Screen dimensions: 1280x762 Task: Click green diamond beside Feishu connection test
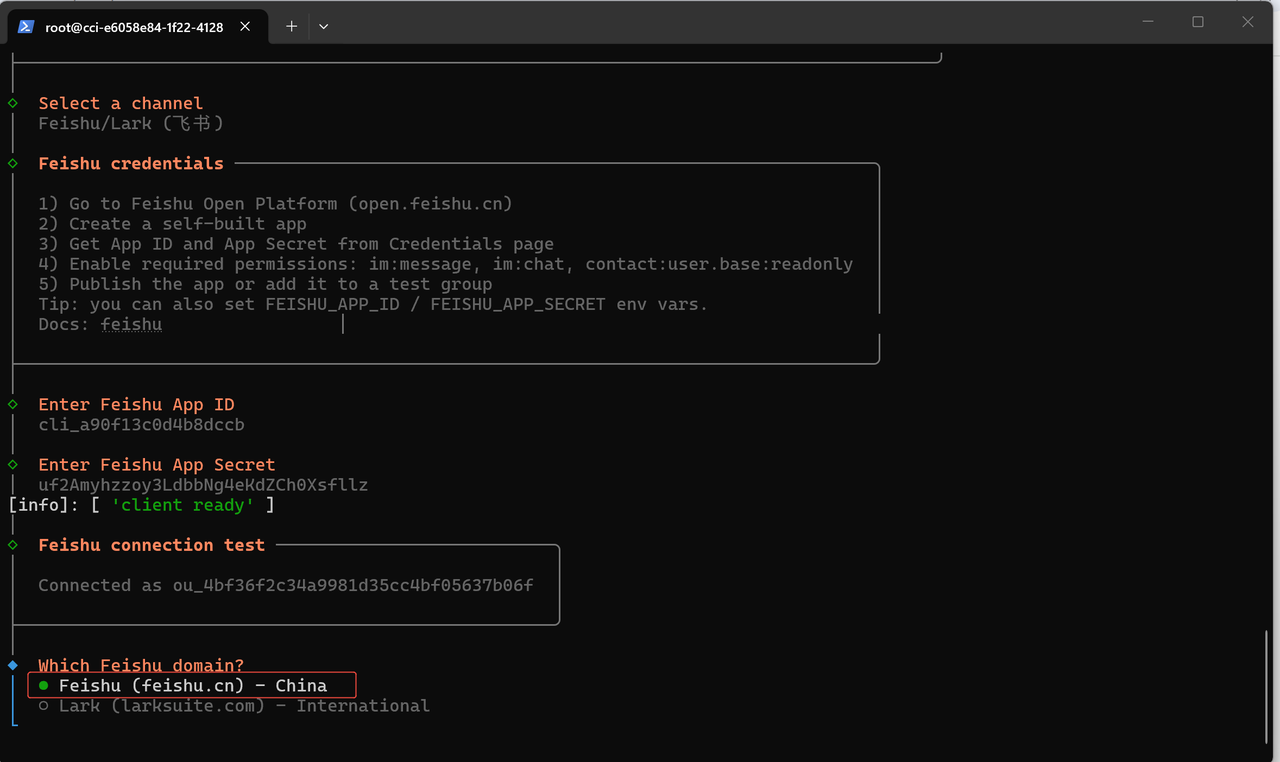tap(13, 545)
